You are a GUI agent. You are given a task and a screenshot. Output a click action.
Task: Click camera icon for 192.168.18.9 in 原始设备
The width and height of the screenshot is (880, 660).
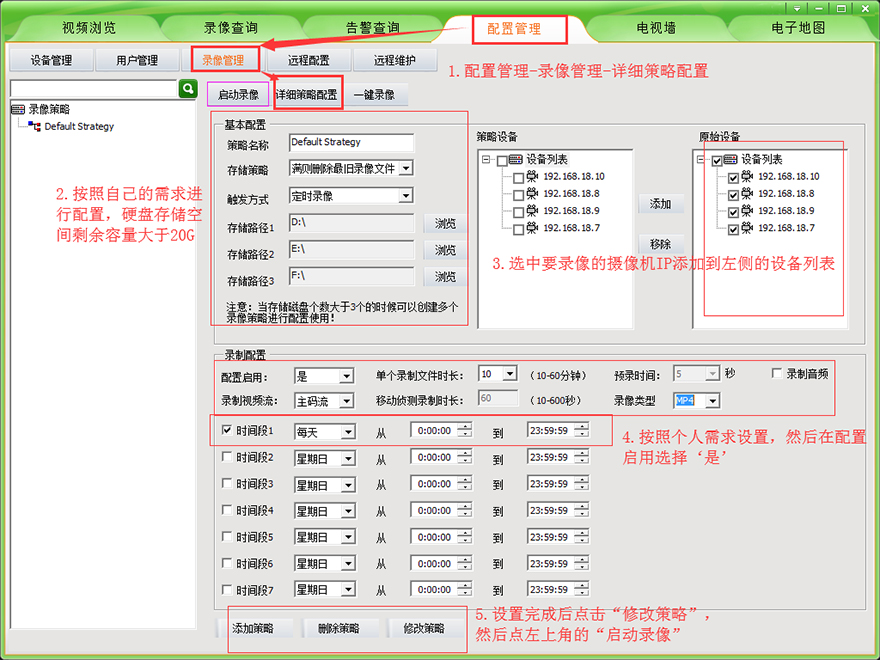tap(747, 212)
